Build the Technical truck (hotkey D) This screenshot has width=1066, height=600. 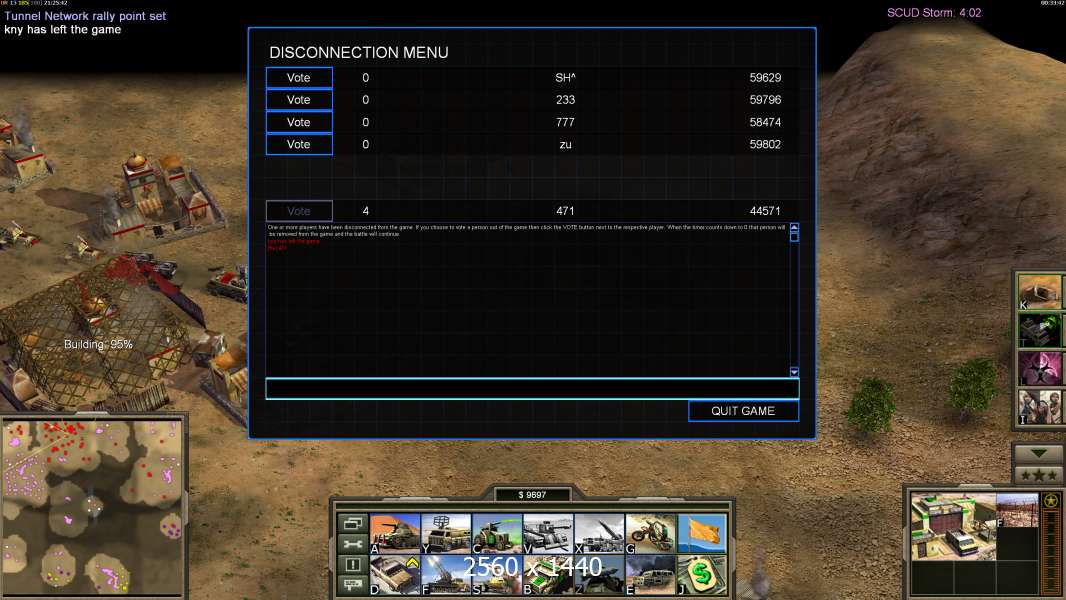[395, 575]
